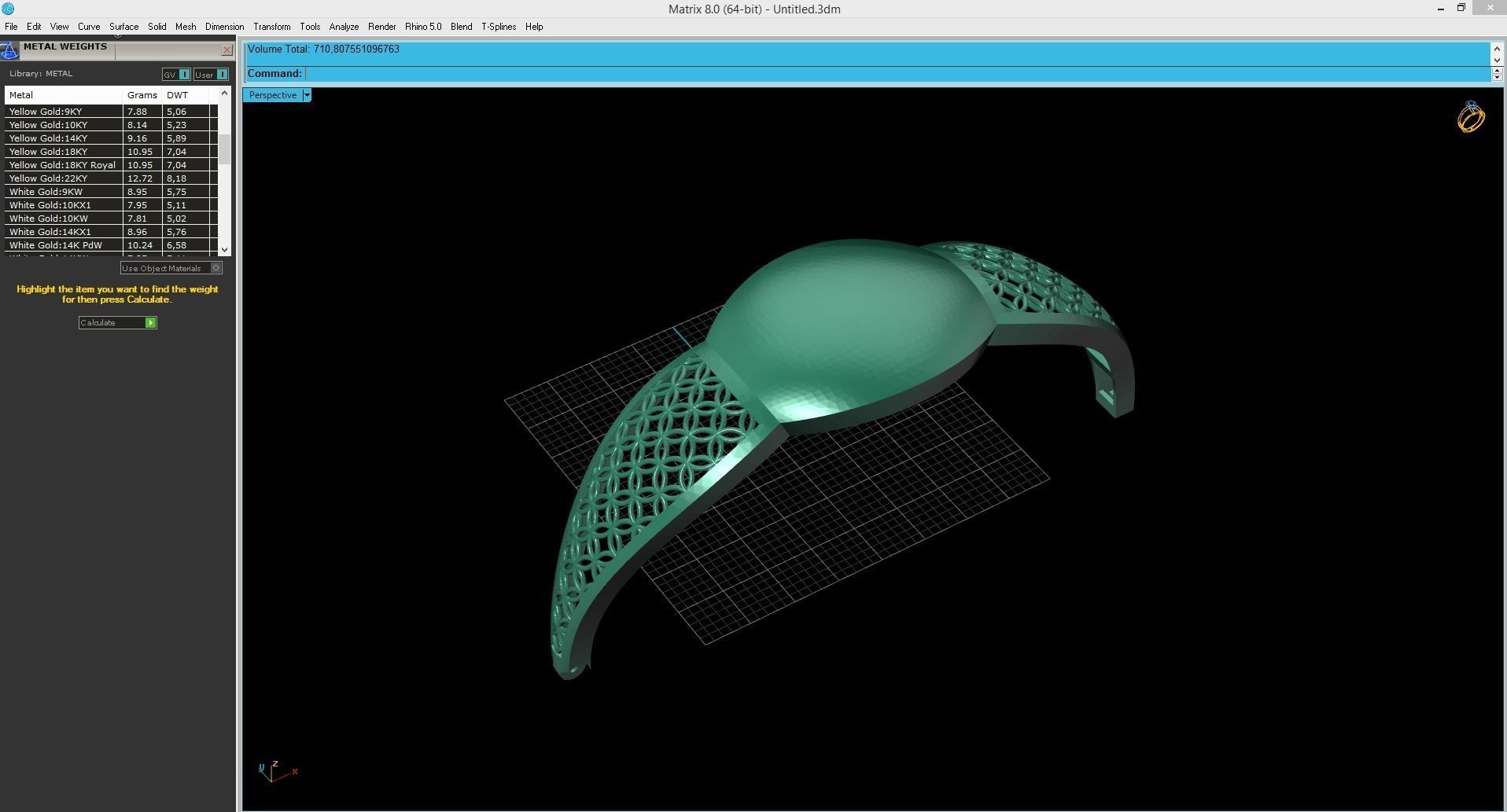Open the Solid menu
This screenshot has width=1507, height=812.
click(x=157, y=27)
